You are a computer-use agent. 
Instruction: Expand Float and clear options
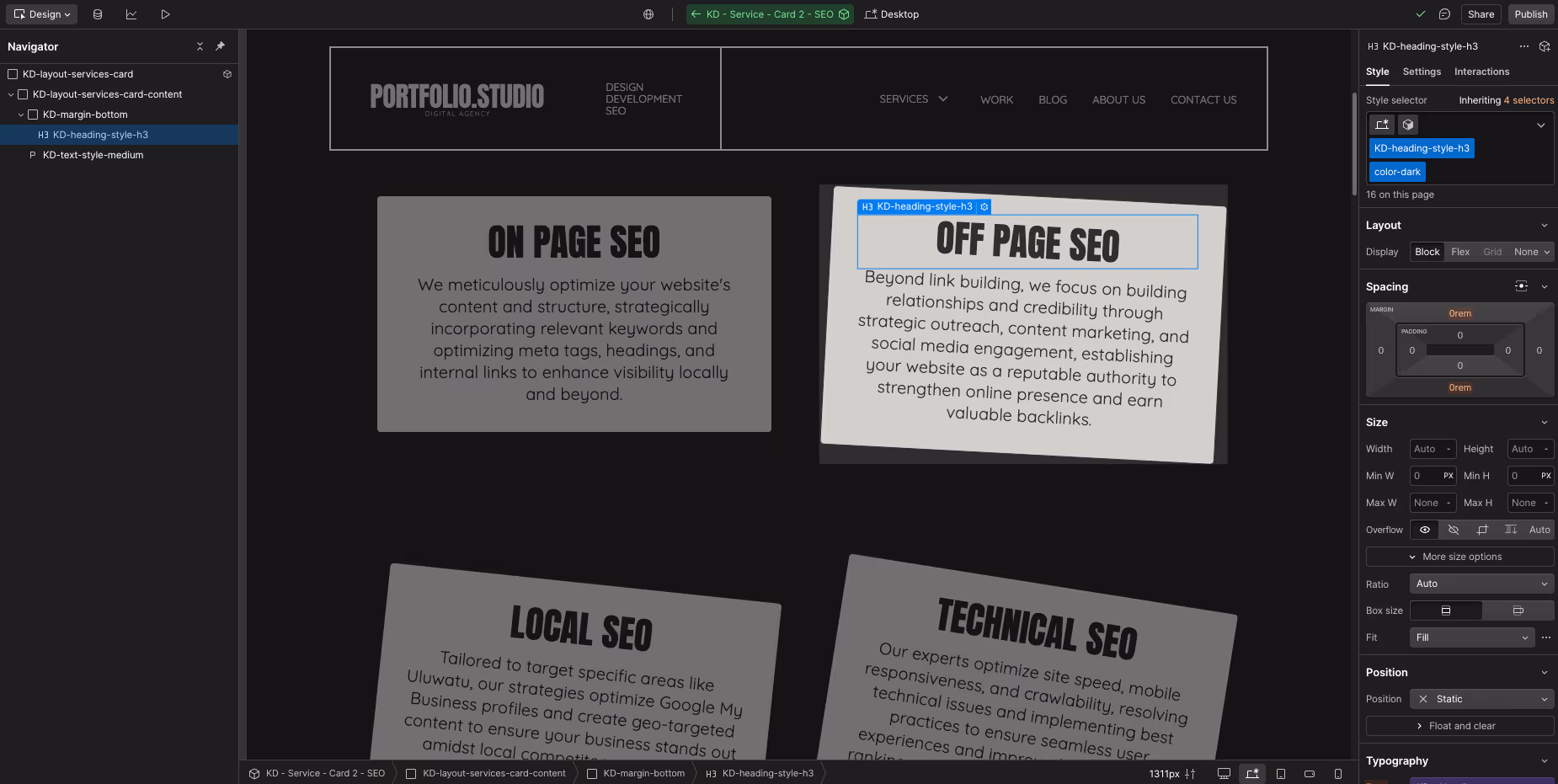click(1459, 726)
